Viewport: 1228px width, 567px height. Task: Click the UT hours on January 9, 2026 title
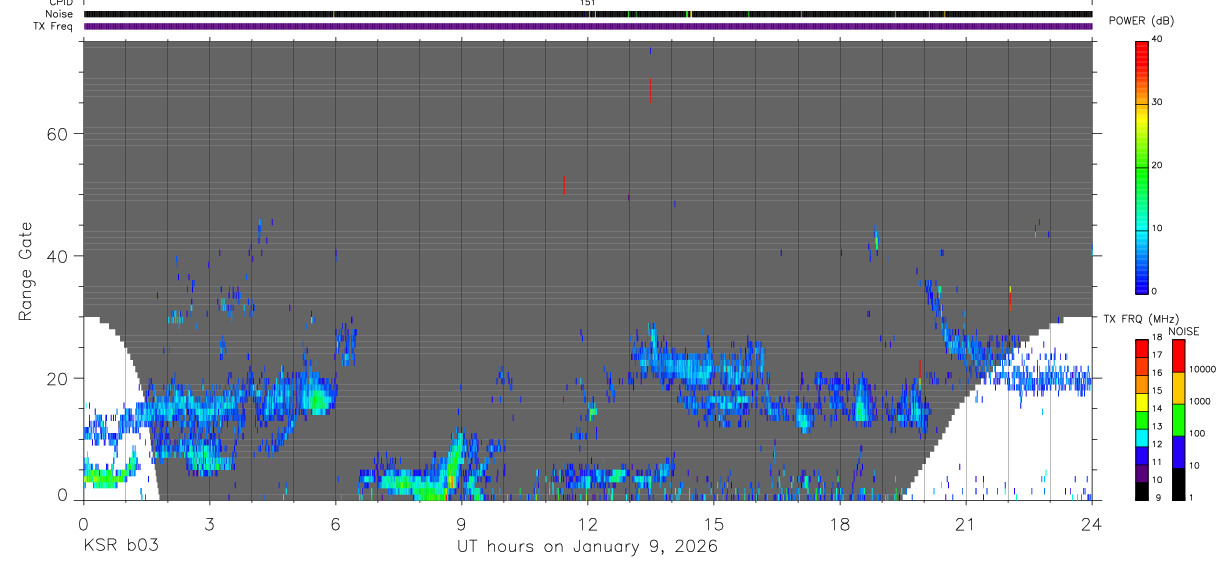[x=587, y=546]
